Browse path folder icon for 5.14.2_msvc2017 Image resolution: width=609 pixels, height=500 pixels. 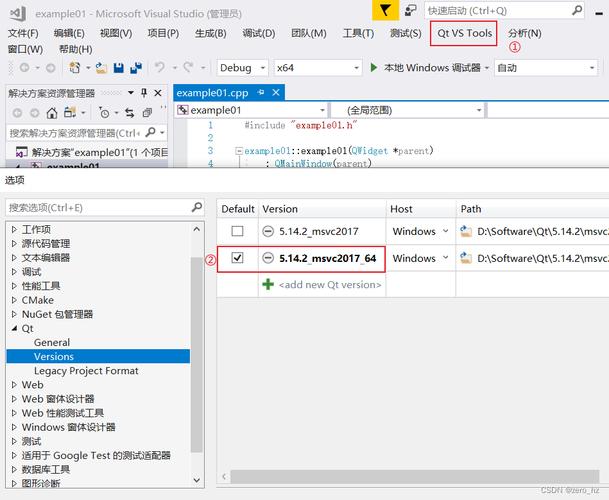tap(466, 231)
